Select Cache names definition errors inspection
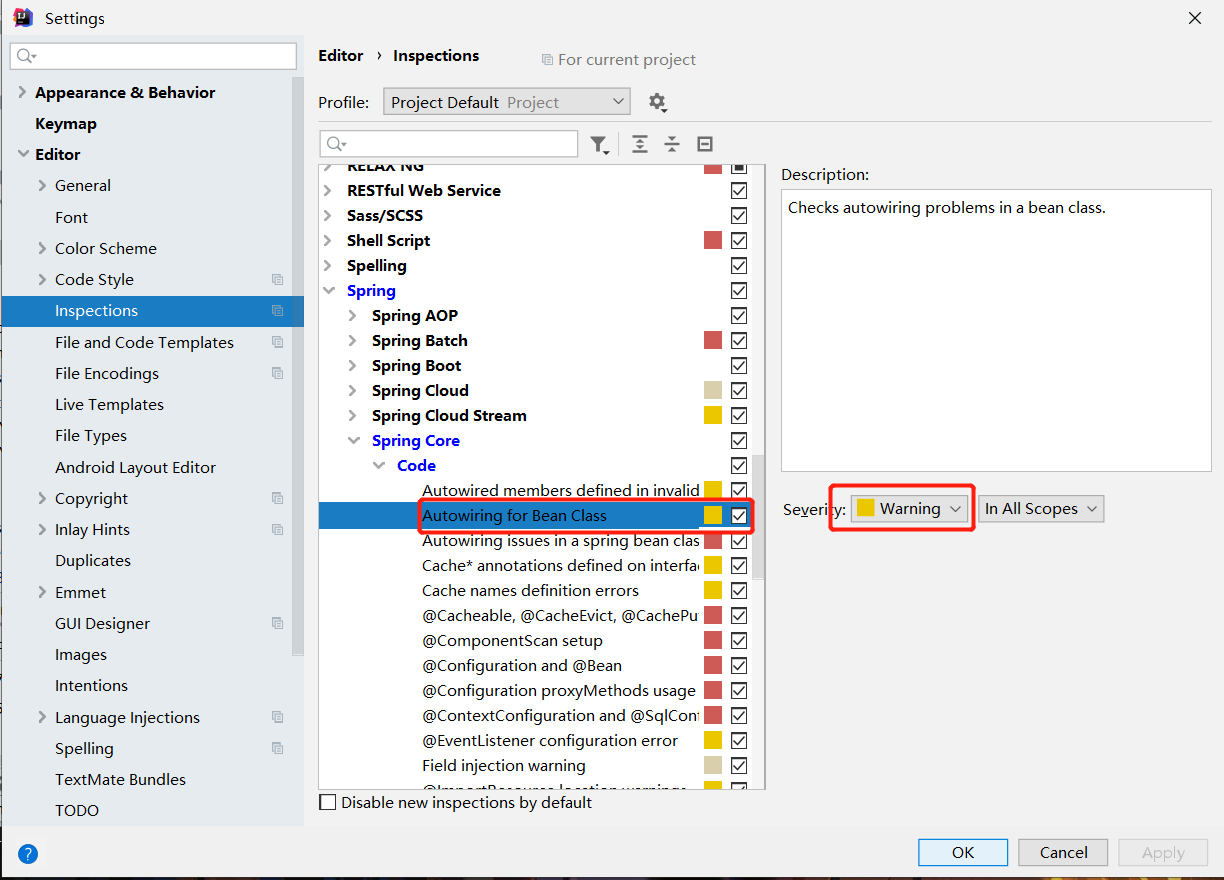Screen dimensions: 1224x880 530,590
